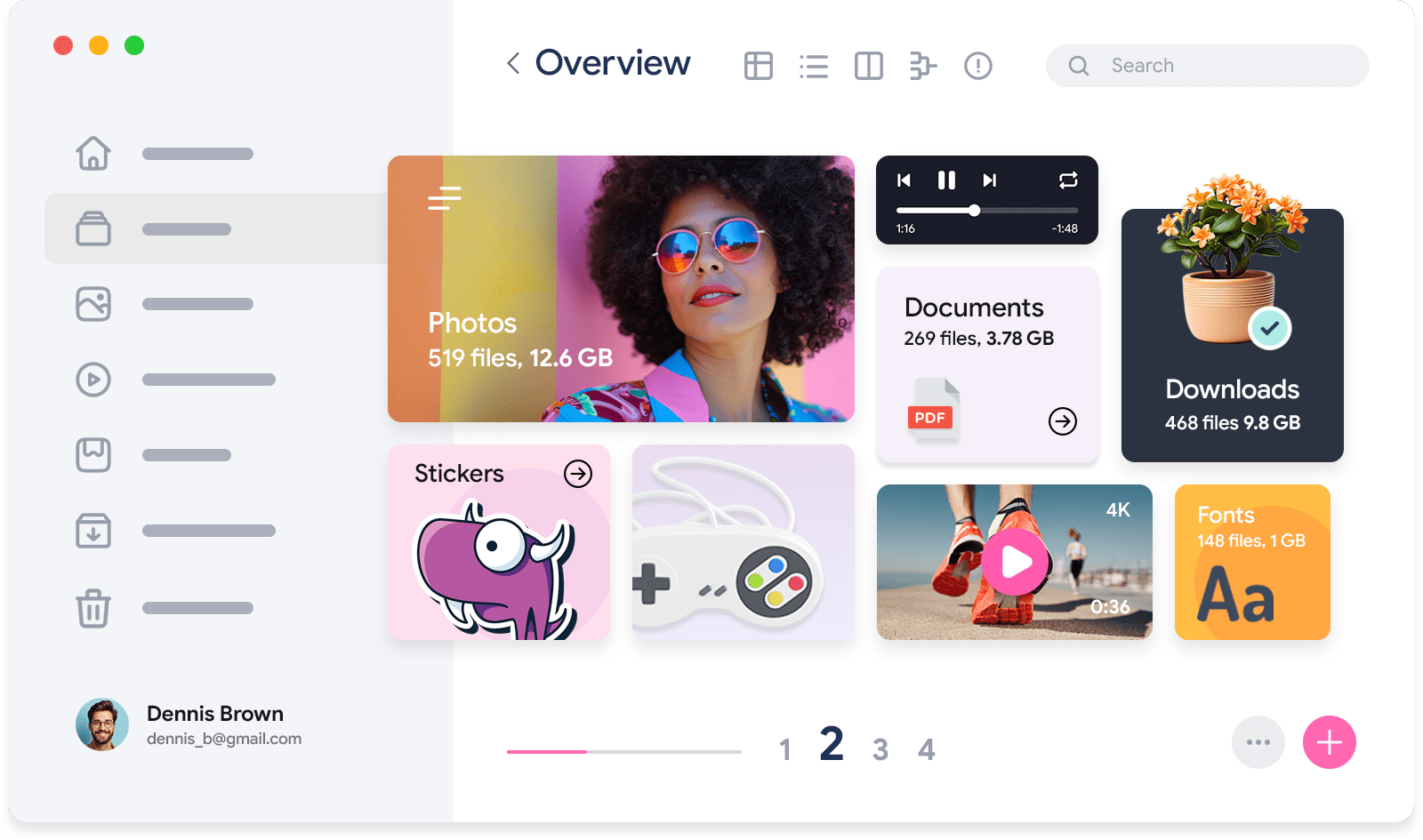Viewport: 1423px width, 840px height.
Task: Open the three dots more options button
Action: (x=1258, y=742)
